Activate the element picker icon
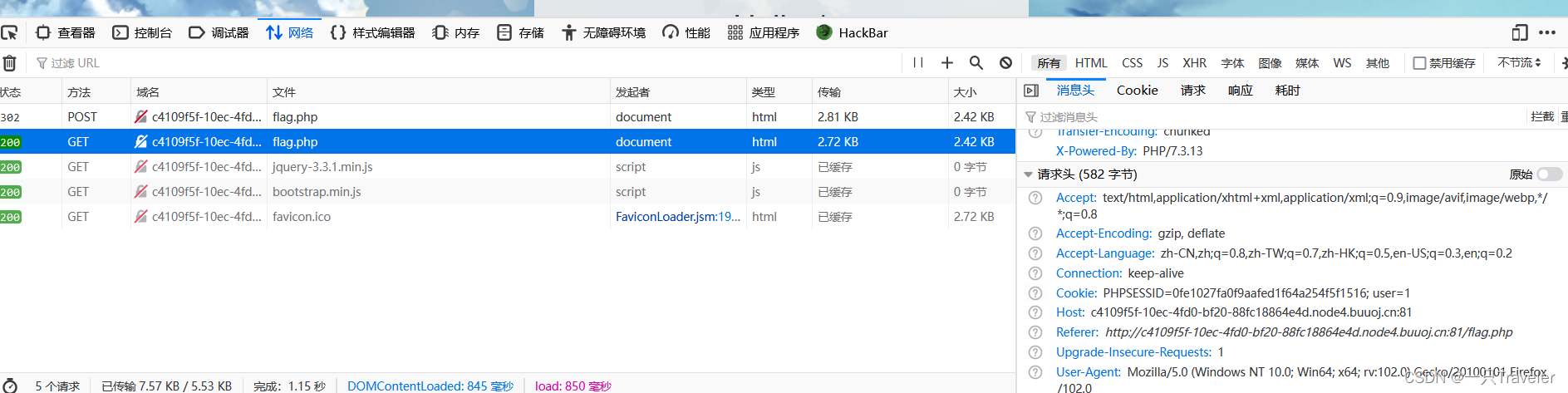 [9, 32]
